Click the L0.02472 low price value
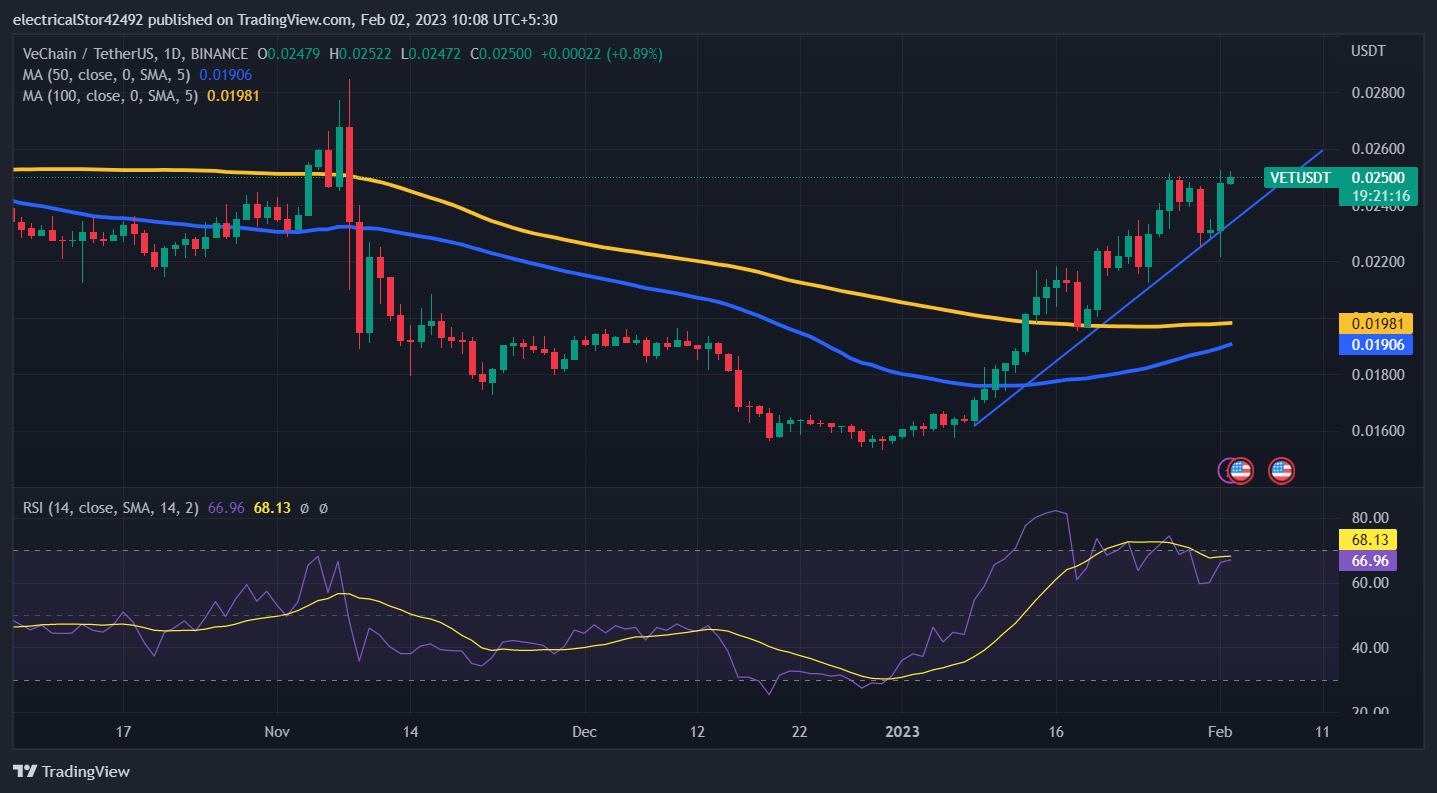This screenshot has width=1437, height=793. 431,53
